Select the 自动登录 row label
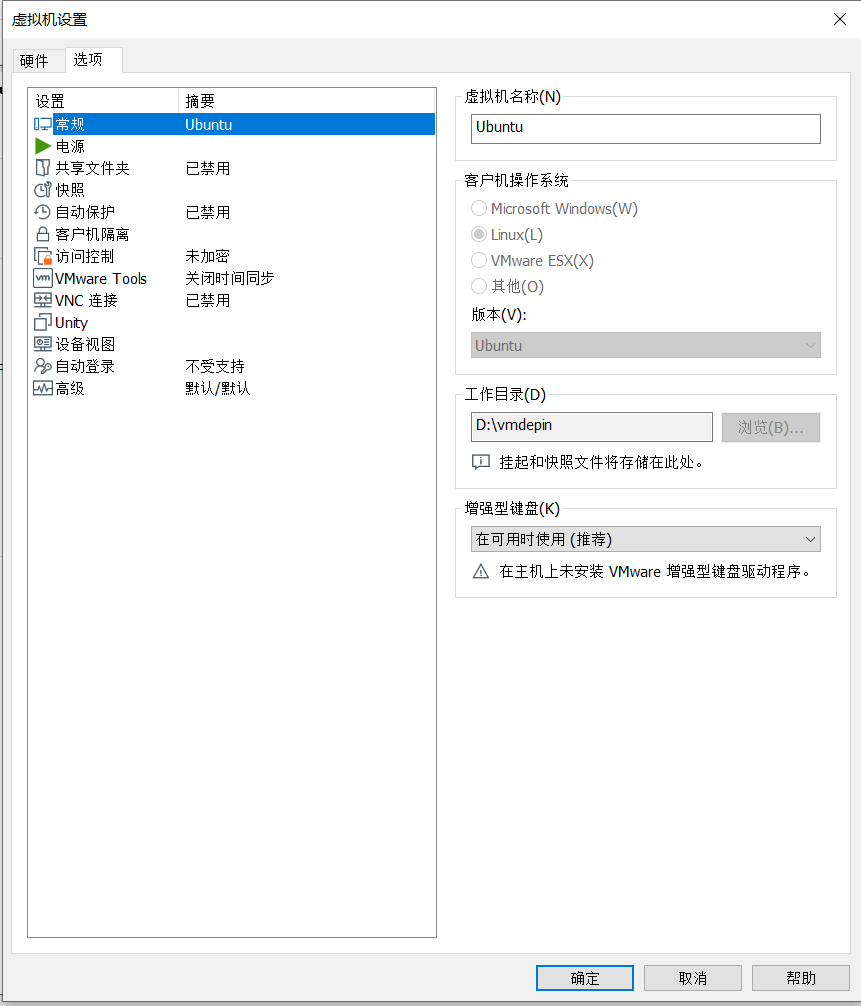Viewport: 861px width, 1006px height. click(x=85, y=366)
